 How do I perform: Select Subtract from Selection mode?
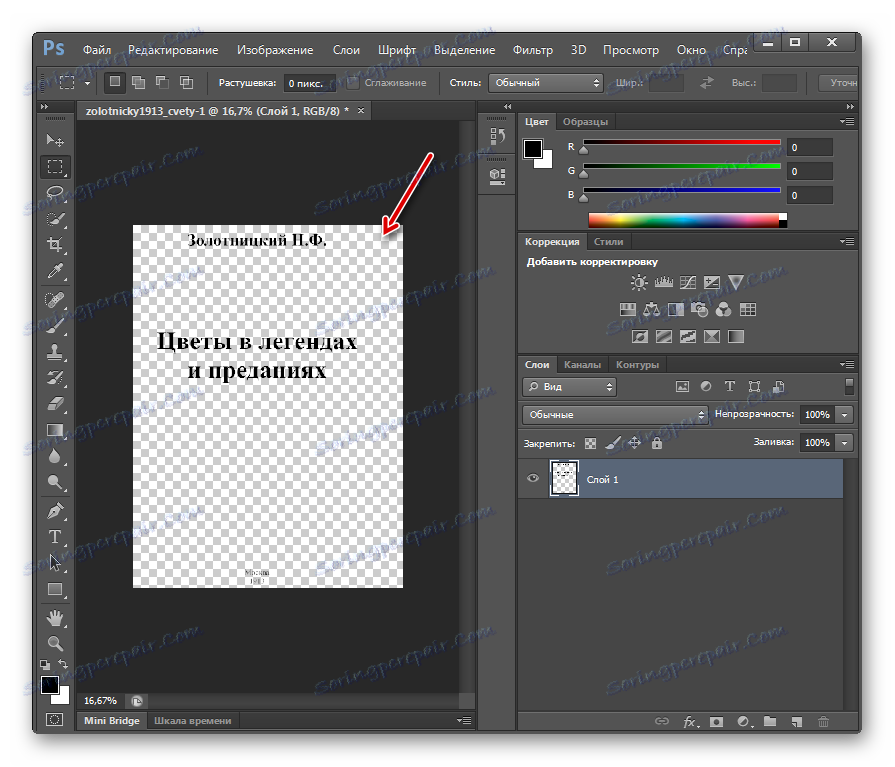coord(162,83)
